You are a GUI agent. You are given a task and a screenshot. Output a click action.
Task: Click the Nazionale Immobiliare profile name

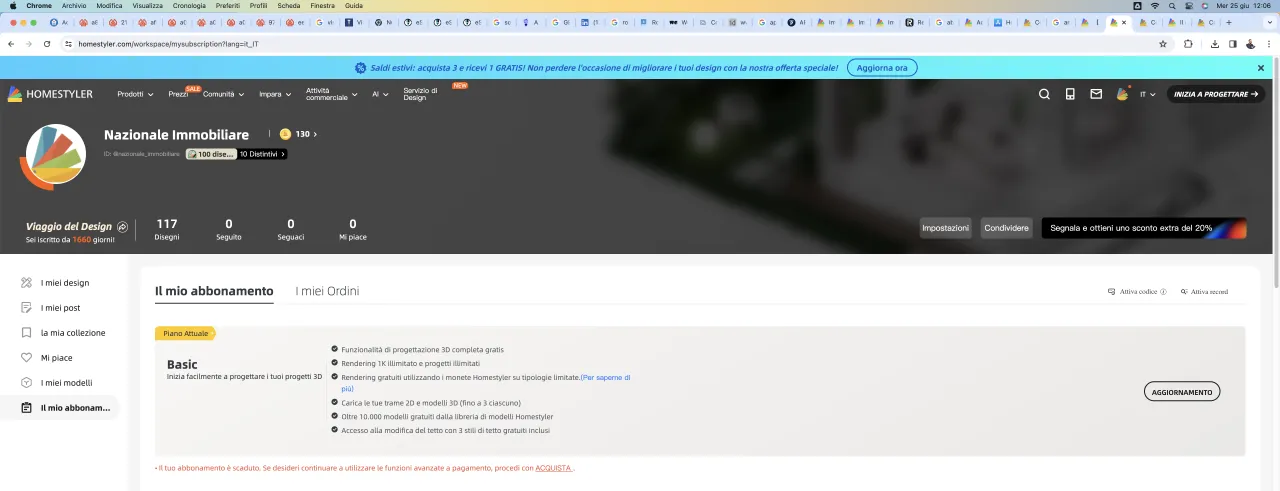(x=176, y=134)
